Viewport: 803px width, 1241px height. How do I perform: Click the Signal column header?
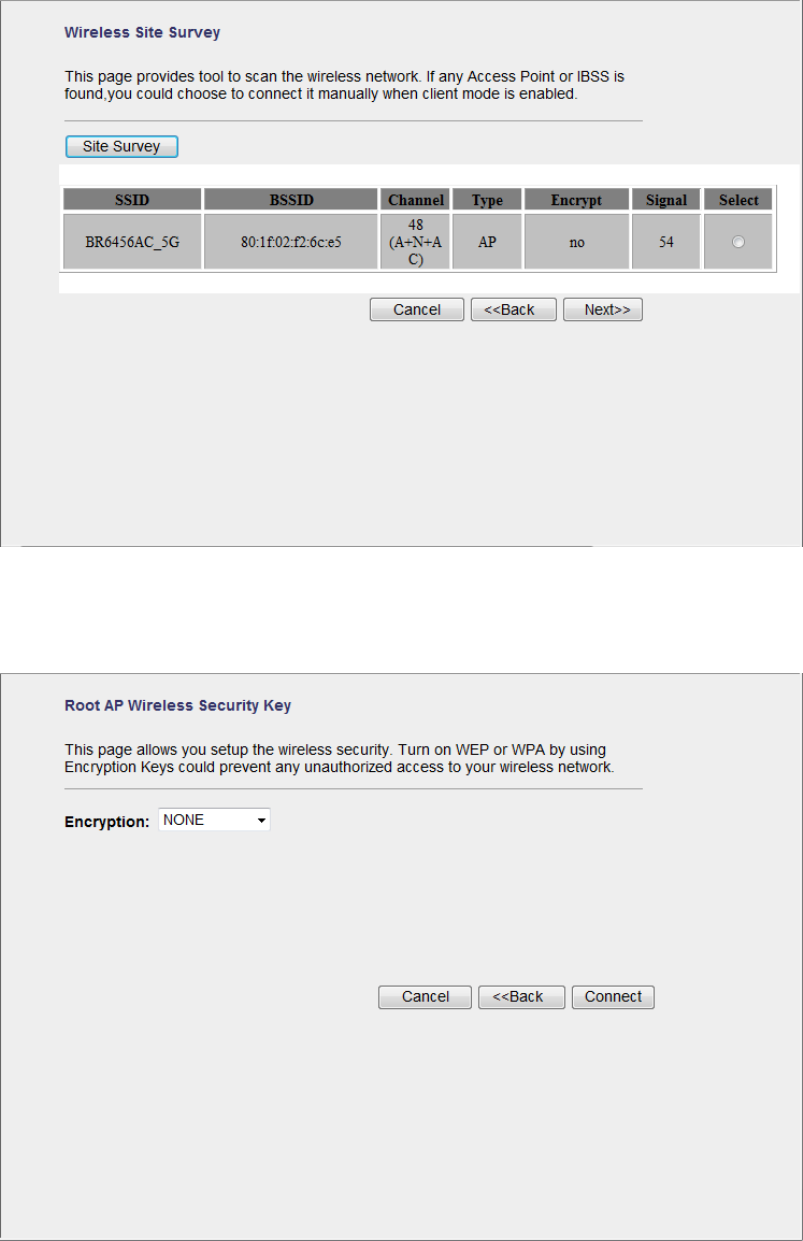point(666,200)
